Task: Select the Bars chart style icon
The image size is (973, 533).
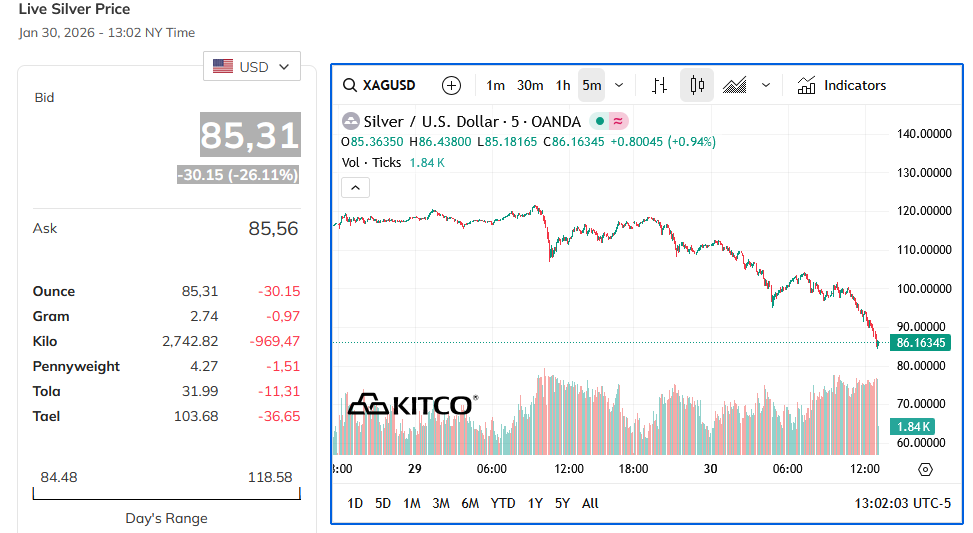Action: pos(659,86)
